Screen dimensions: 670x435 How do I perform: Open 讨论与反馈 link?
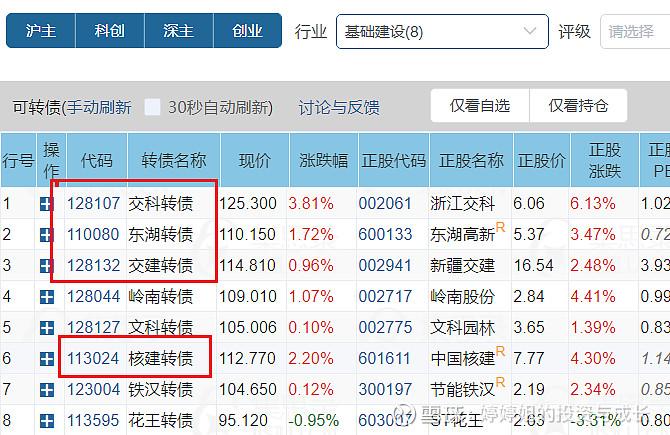coord(339,107)
